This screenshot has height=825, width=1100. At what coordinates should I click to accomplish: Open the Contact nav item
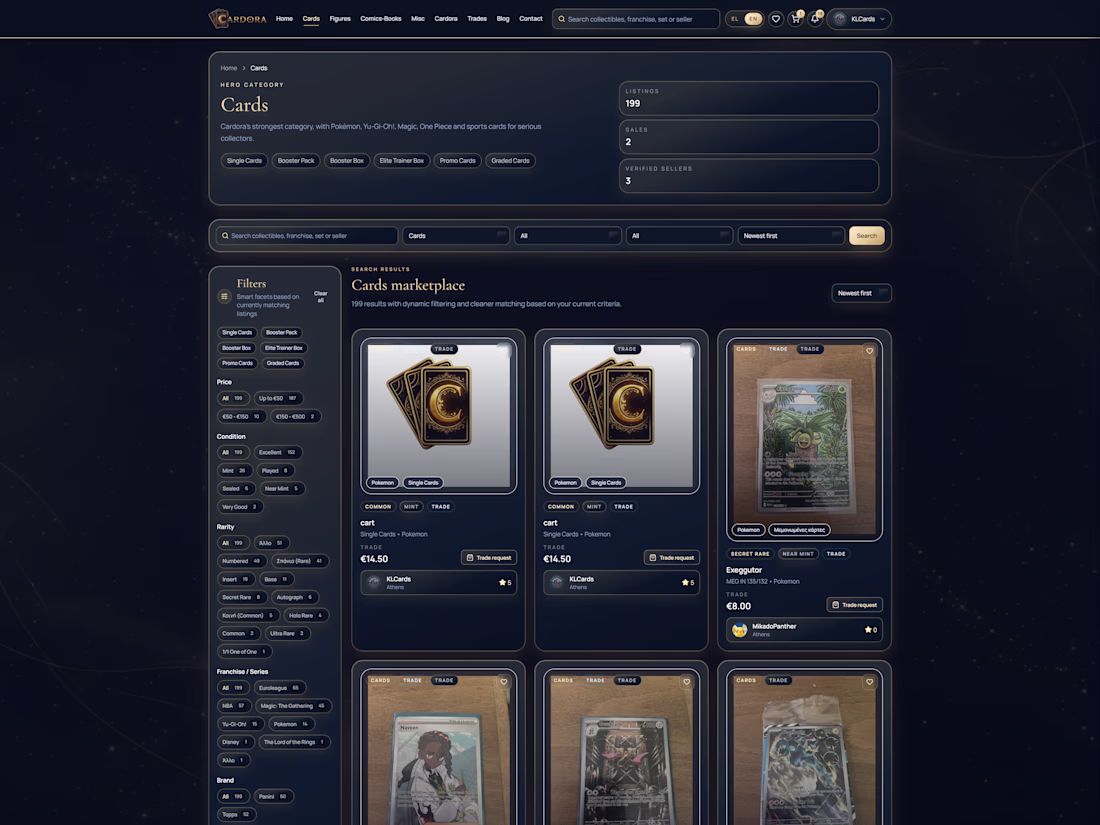pyautogui.click(x=531, y=19)
